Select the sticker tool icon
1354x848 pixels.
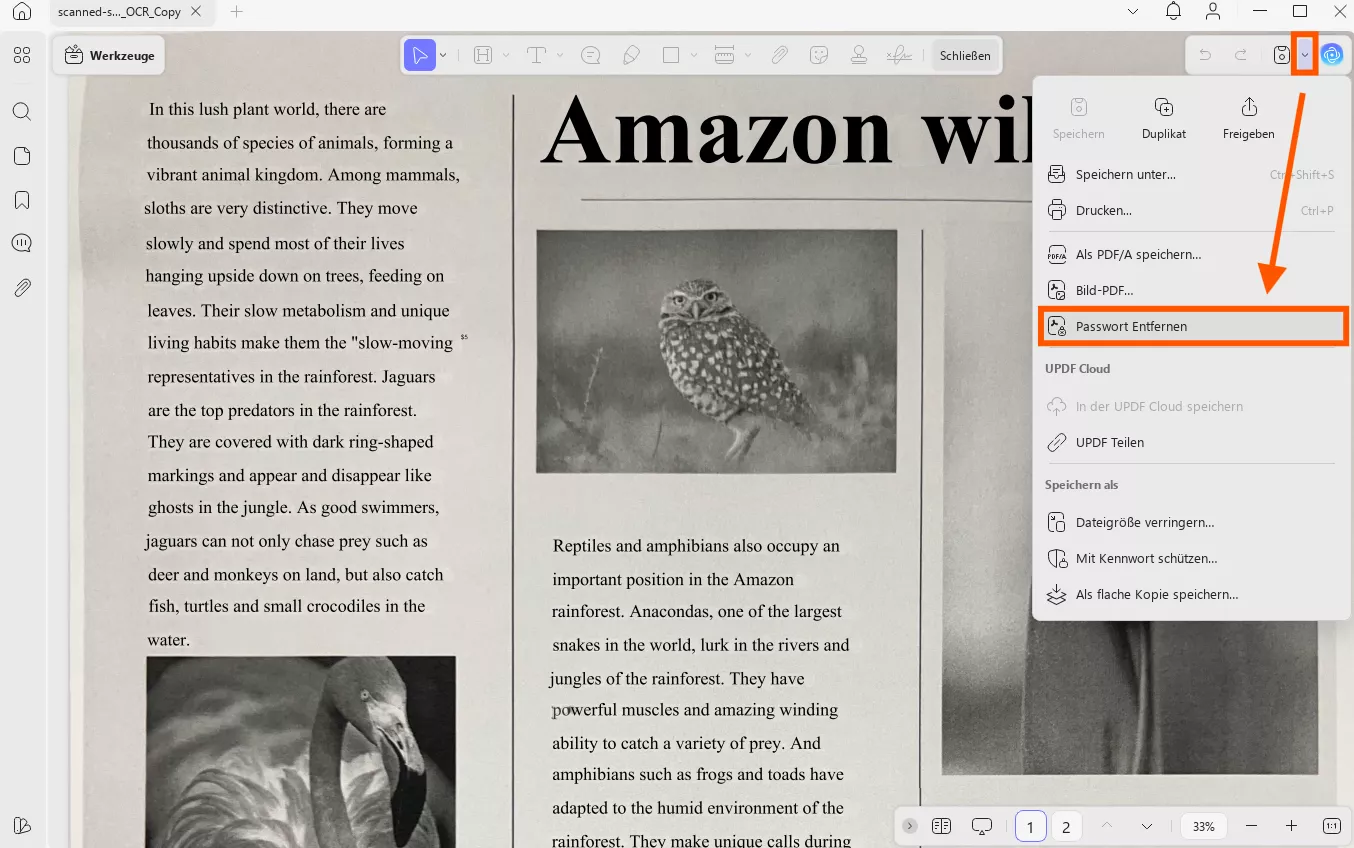819,56
